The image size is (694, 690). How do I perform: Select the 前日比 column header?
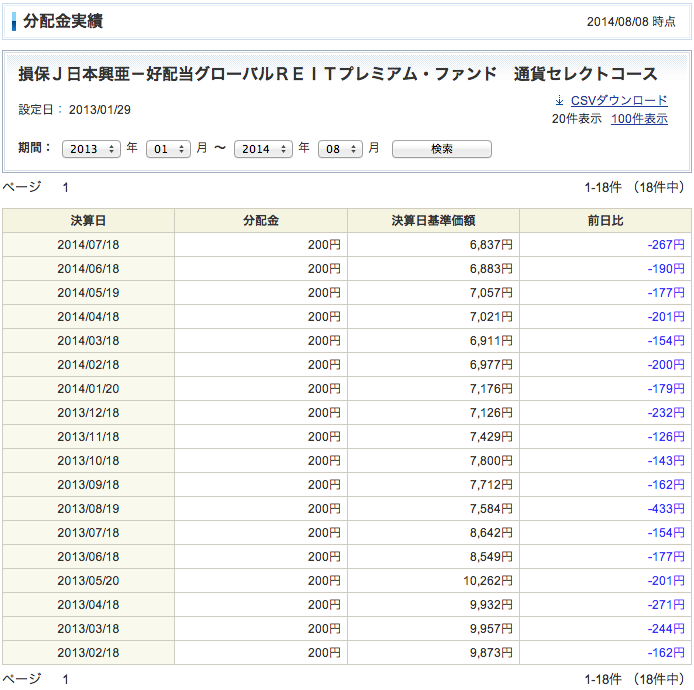coord(605,220)
